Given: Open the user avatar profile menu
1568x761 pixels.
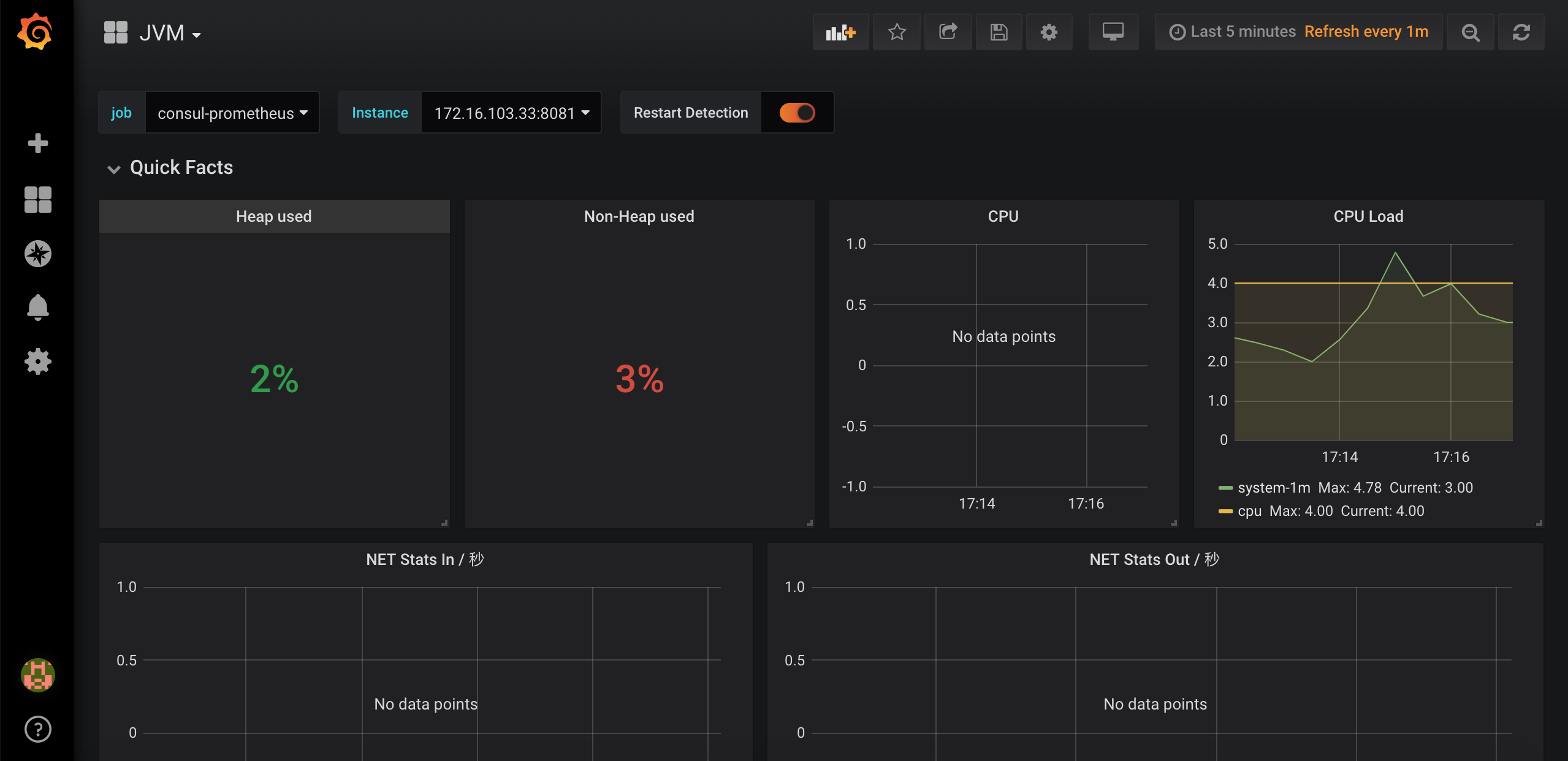Looking at the screenshot, I should (37, 675).
